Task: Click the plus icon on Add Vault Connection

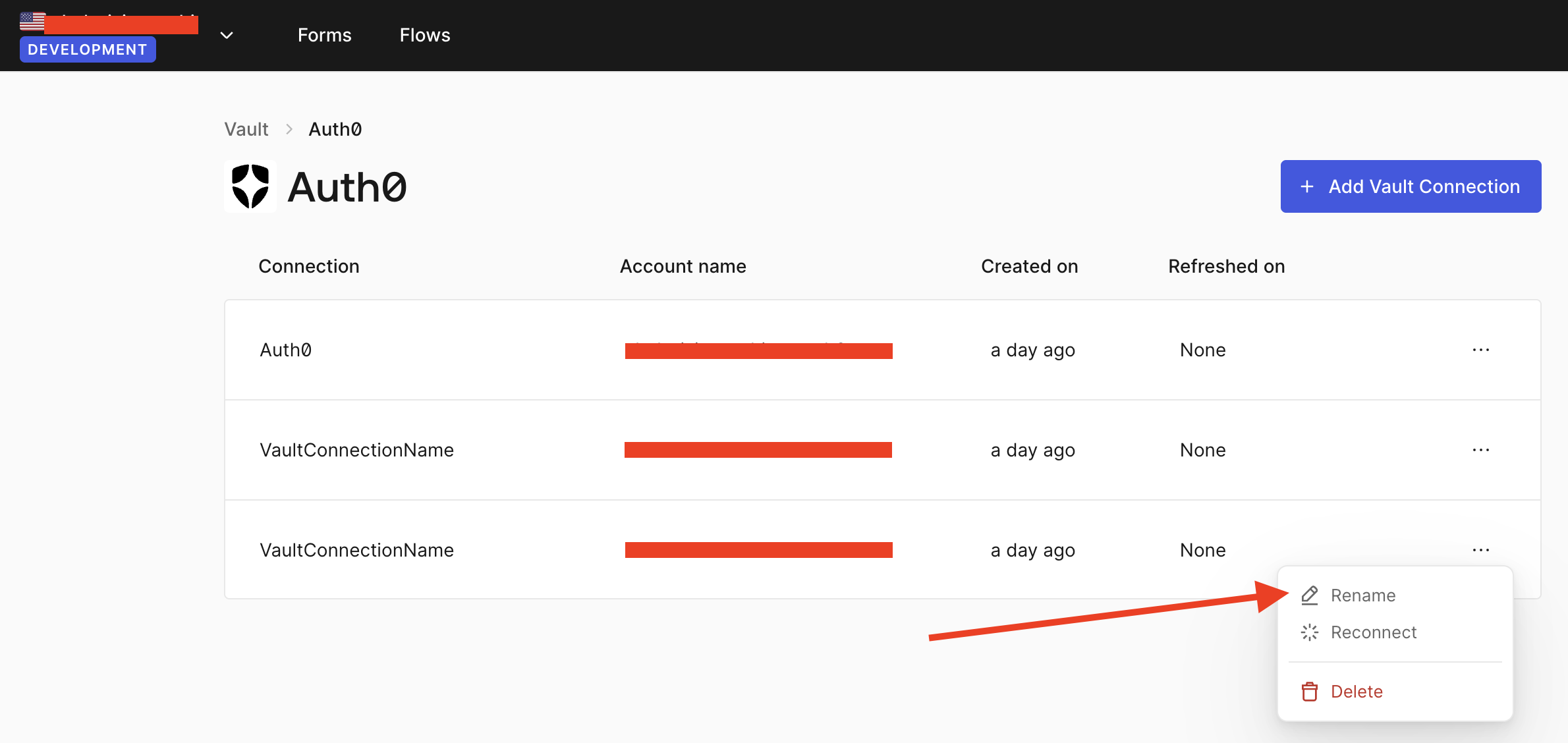Action: 1306,186
